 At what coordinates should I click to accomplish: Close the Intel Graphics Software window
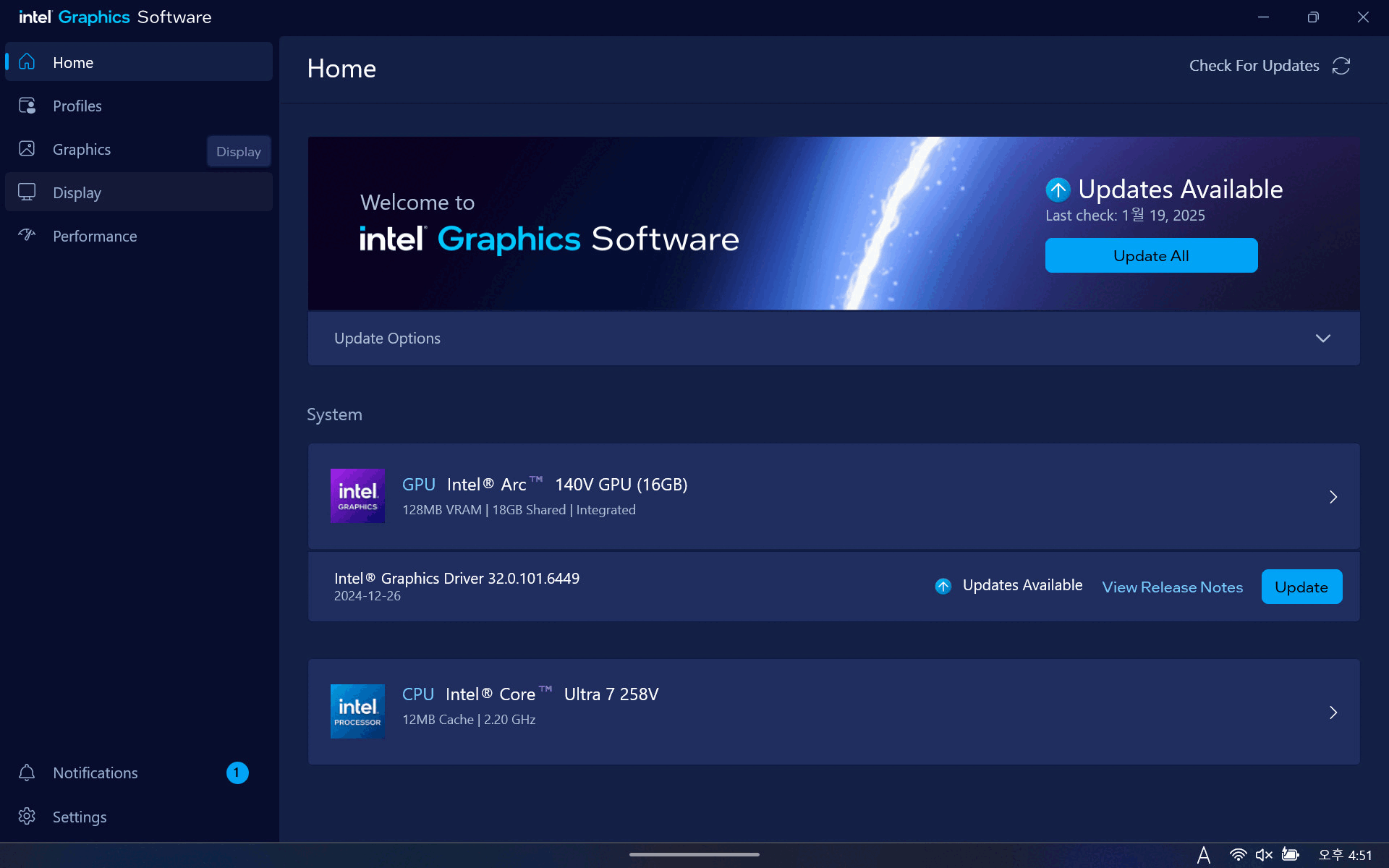click(x=1363, y=17)
